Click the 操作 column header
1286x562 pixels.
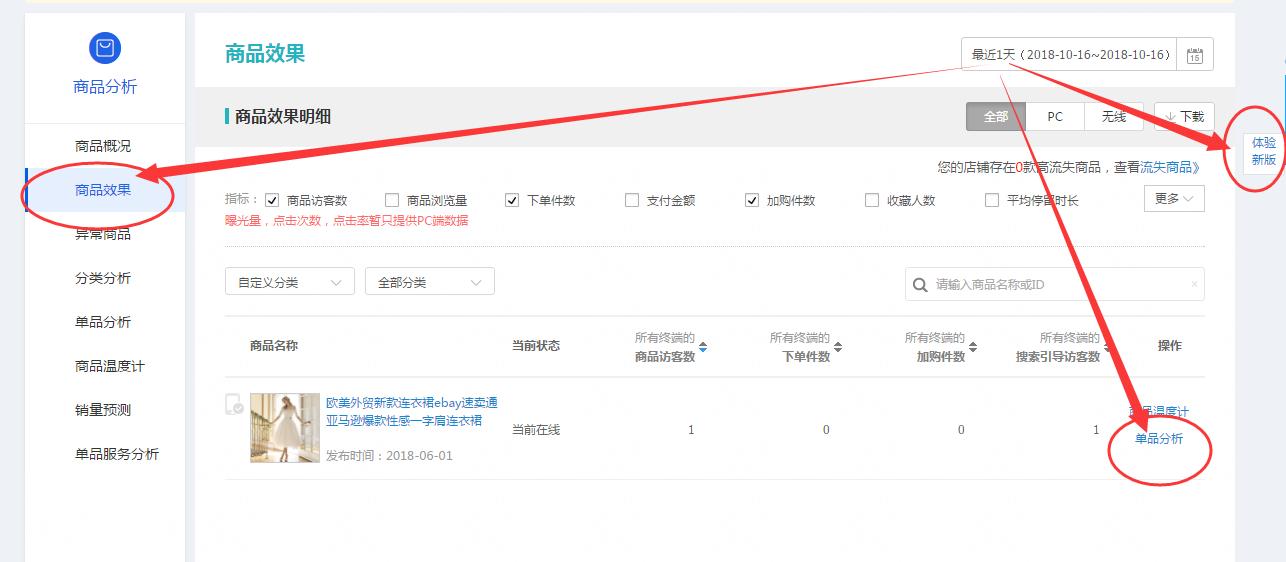[1170, 346]
